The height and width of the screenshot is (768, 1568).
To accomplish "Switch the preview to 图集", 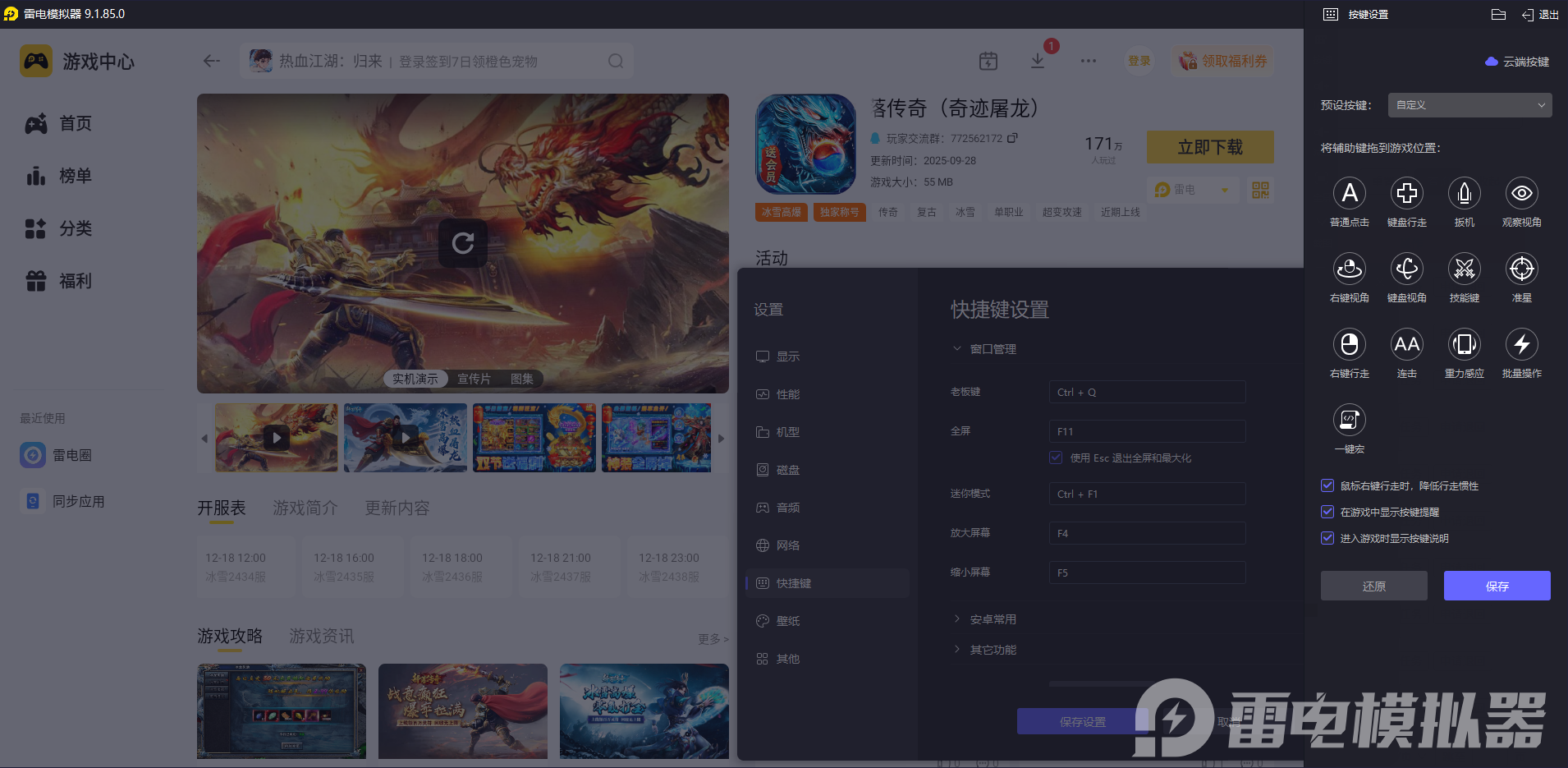I will pos(522,379).
